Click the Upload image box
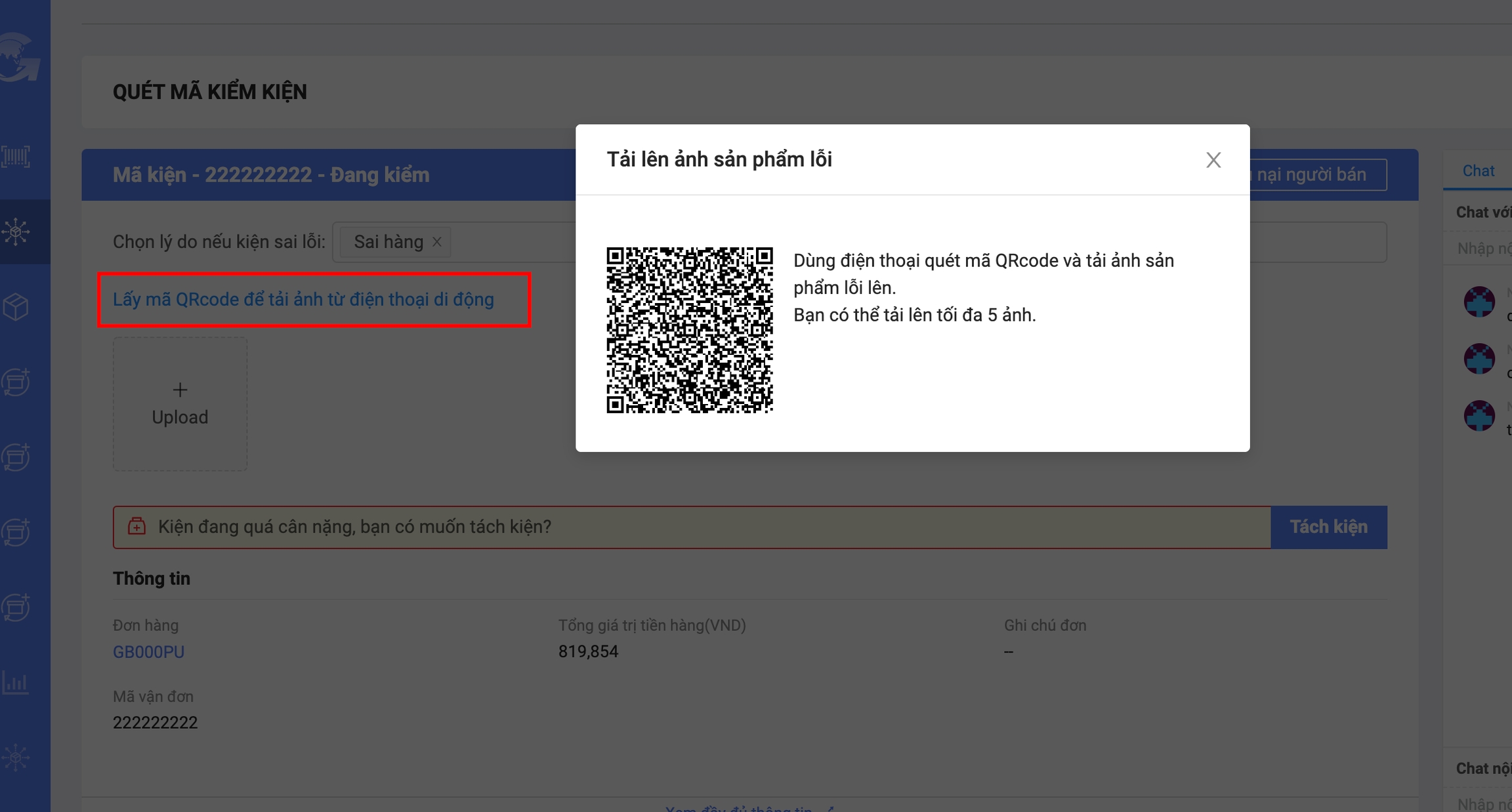The width and height of the screenshot is (1512, 812). [180, 404]
